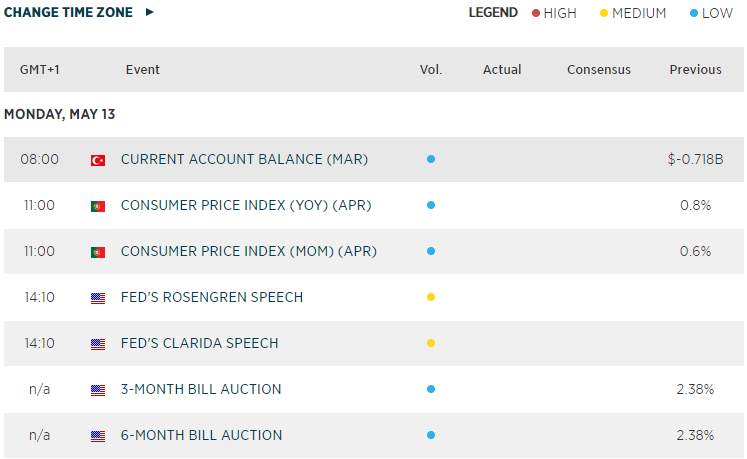The height and width of the screenshot is (459, 747).
Task: Click US flag beside 3-Month Bill Auction
Action: [x=98, y=390]
